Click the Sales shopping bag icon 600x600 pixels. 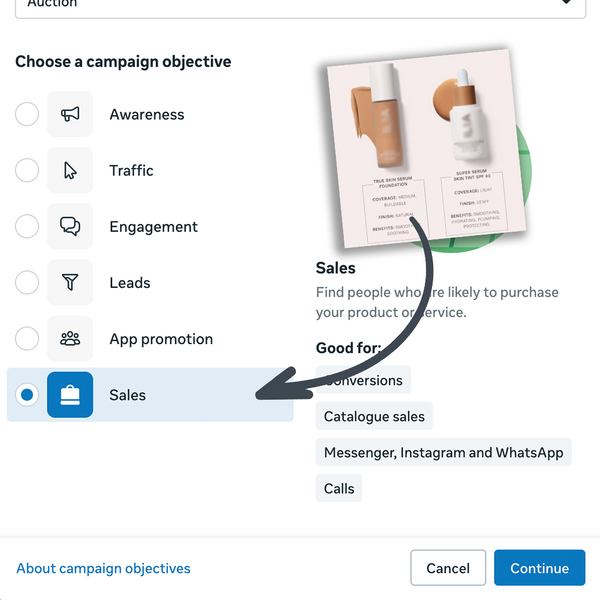click(70, 395)
